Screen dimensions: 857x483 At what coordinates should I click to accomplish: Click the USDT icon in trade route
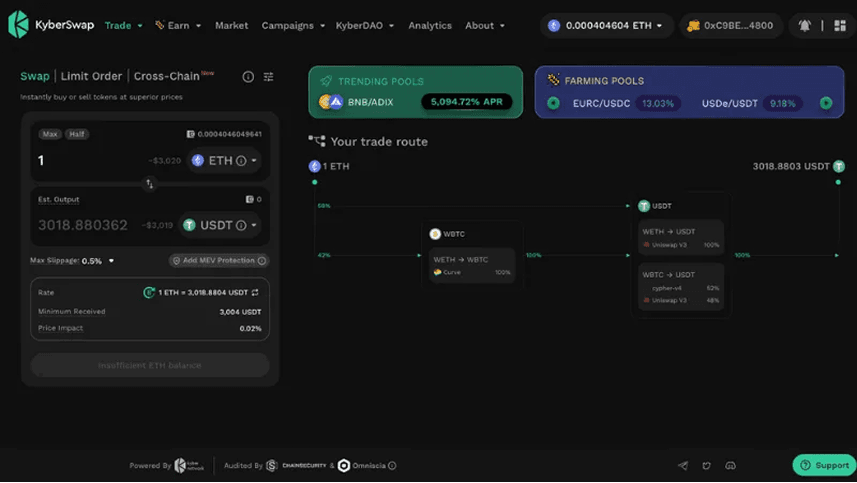point(644,206)
